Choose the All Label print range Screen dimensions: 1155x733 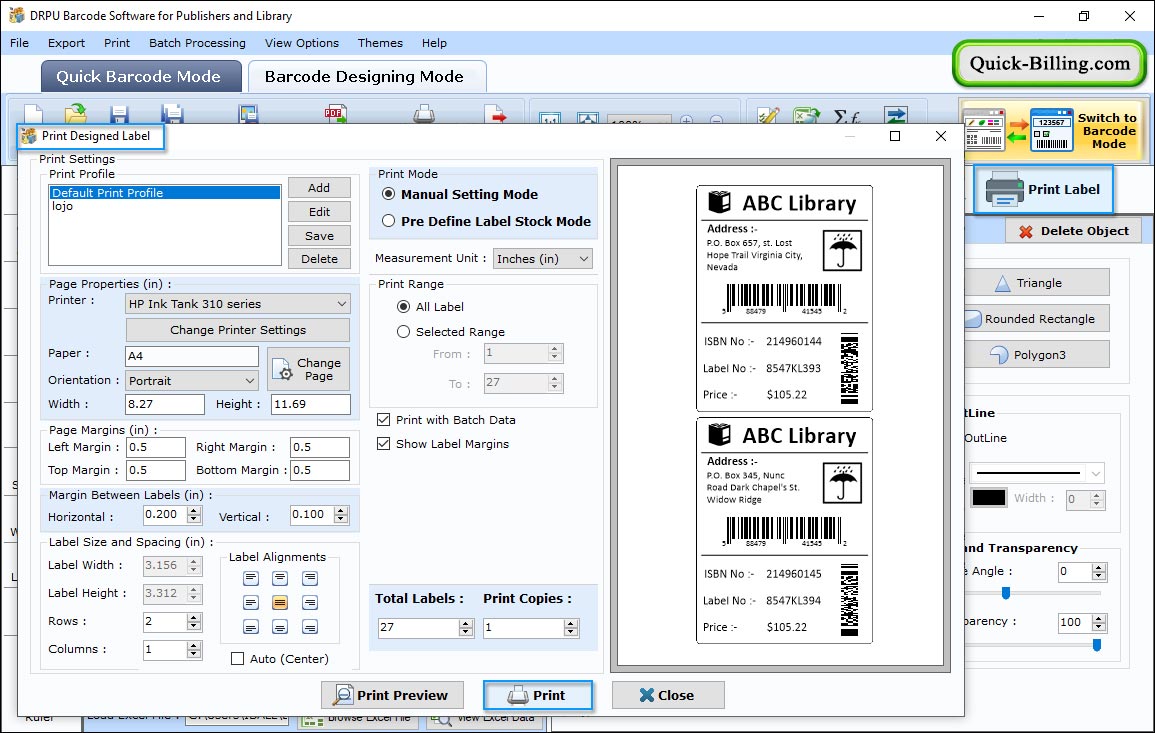(403, 306)
